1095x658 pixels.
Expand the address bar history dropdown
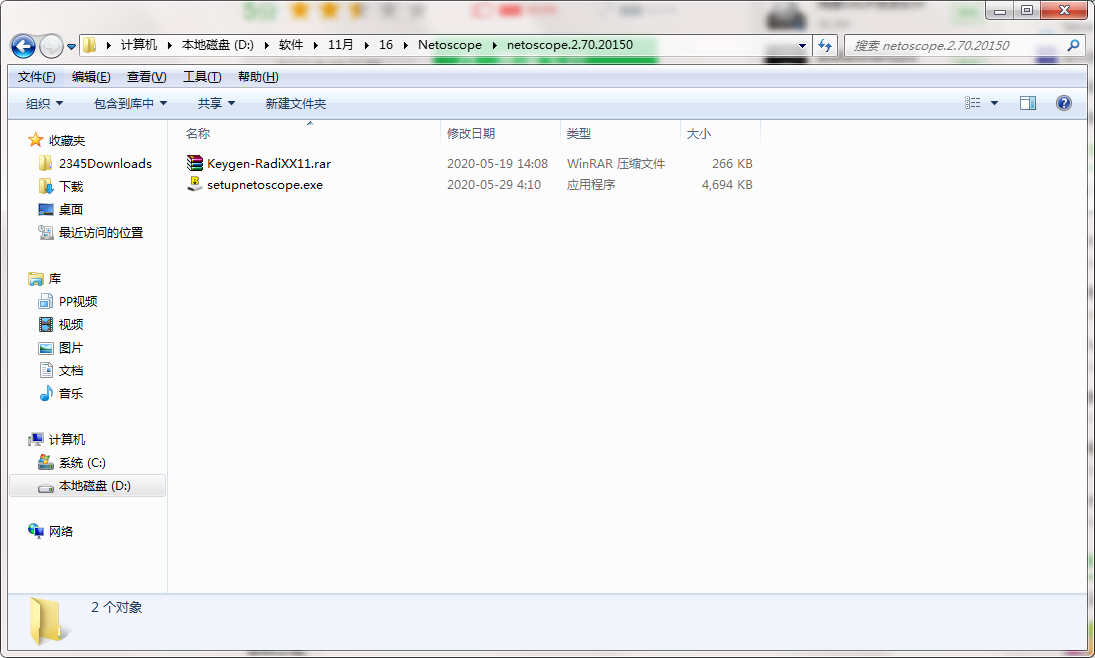(x=802, y=45)
